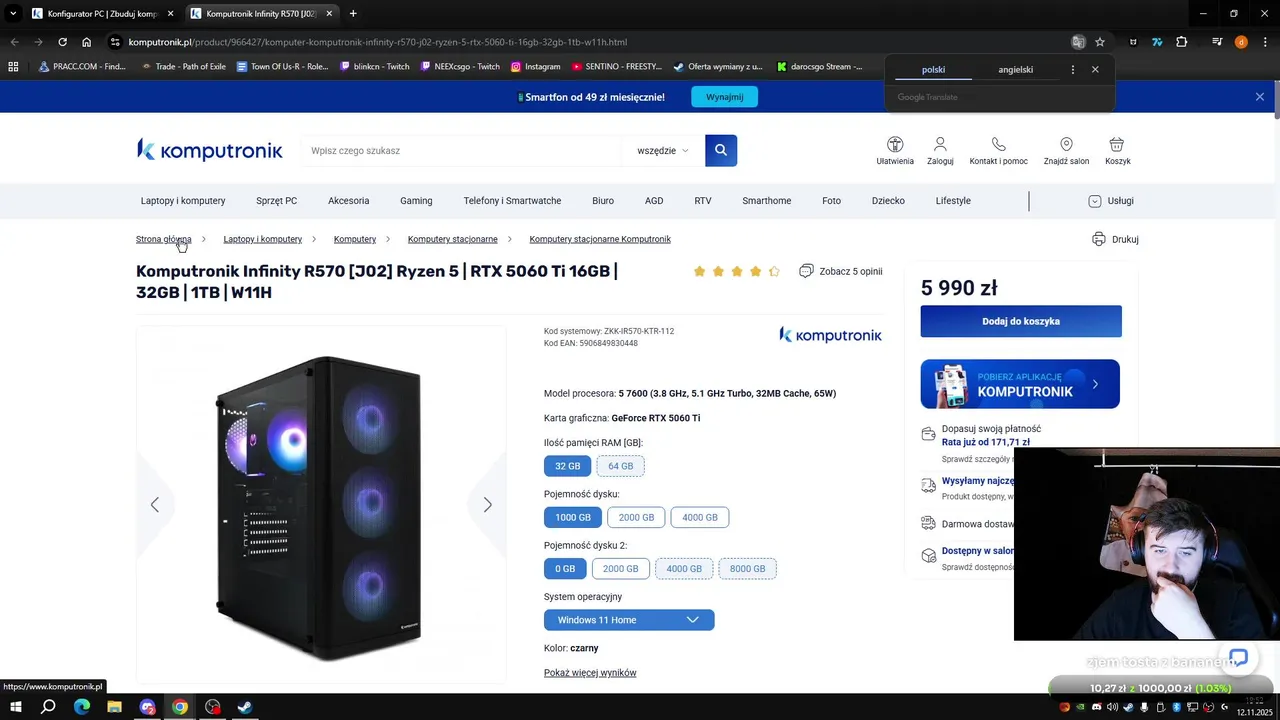The height and width of the screenshot is (720, 1280).
Task: Click the blue search magnifier button
Action: pyautogui.click(x=721, y=150)
